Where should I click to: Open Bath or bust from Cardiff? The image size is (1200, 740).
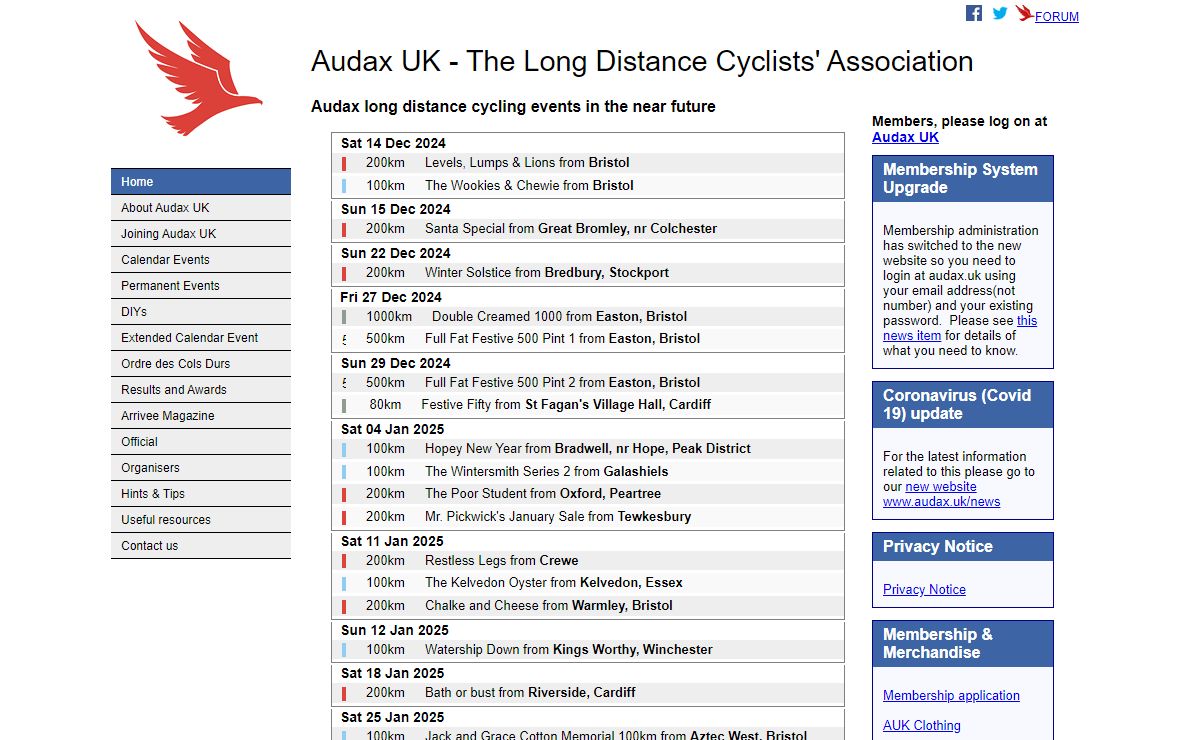point(588,693)
